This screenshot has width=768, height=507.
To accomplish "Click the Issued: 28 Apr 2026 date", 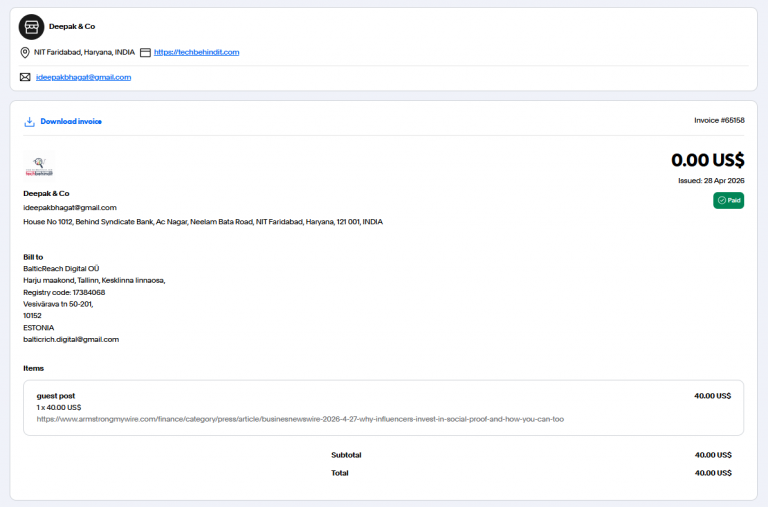I will pyautogui.click(x=711, y=180).
